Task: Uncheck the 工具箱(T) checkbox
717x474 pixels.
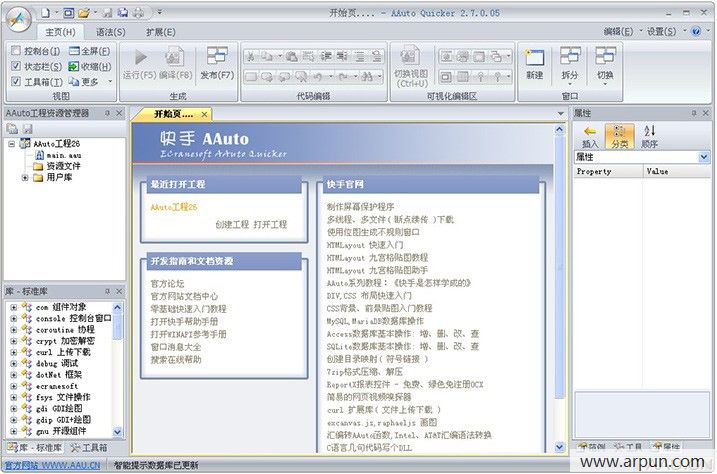Action: (x=16, y=81)
